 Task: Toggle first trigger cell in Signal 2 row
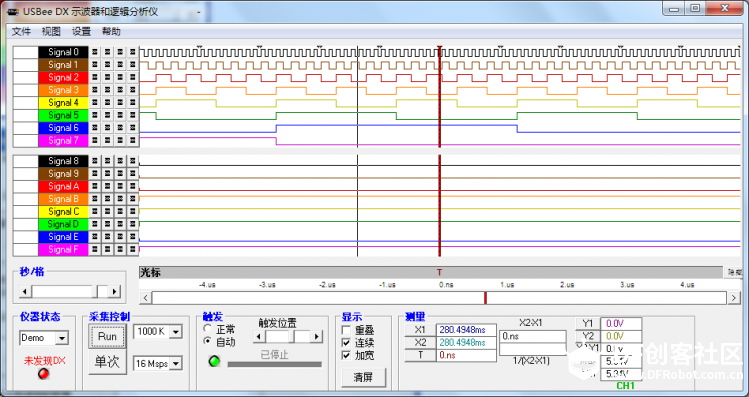[x=95, y=77]
